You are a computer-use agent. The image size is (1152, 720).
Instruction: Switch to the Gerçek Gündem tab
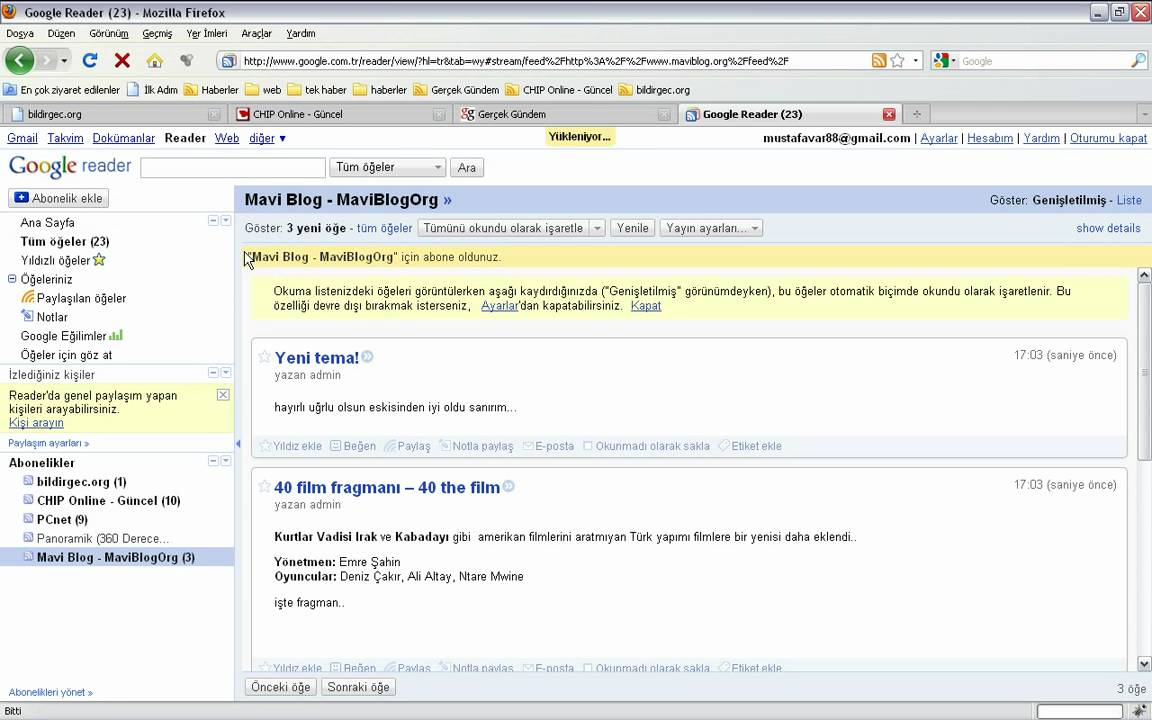(x=564, y=114)
